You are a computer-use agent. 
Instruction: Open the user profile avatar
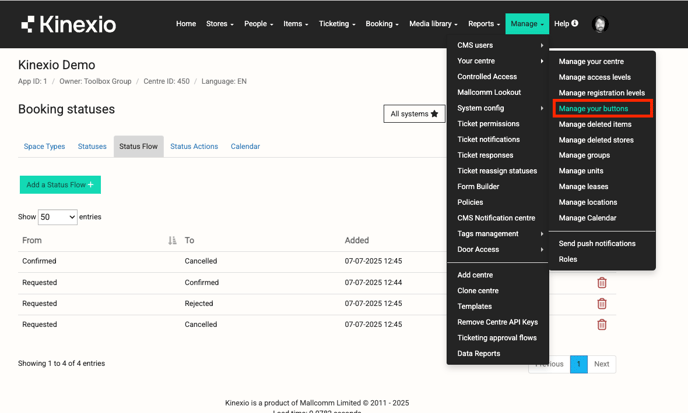600,24
